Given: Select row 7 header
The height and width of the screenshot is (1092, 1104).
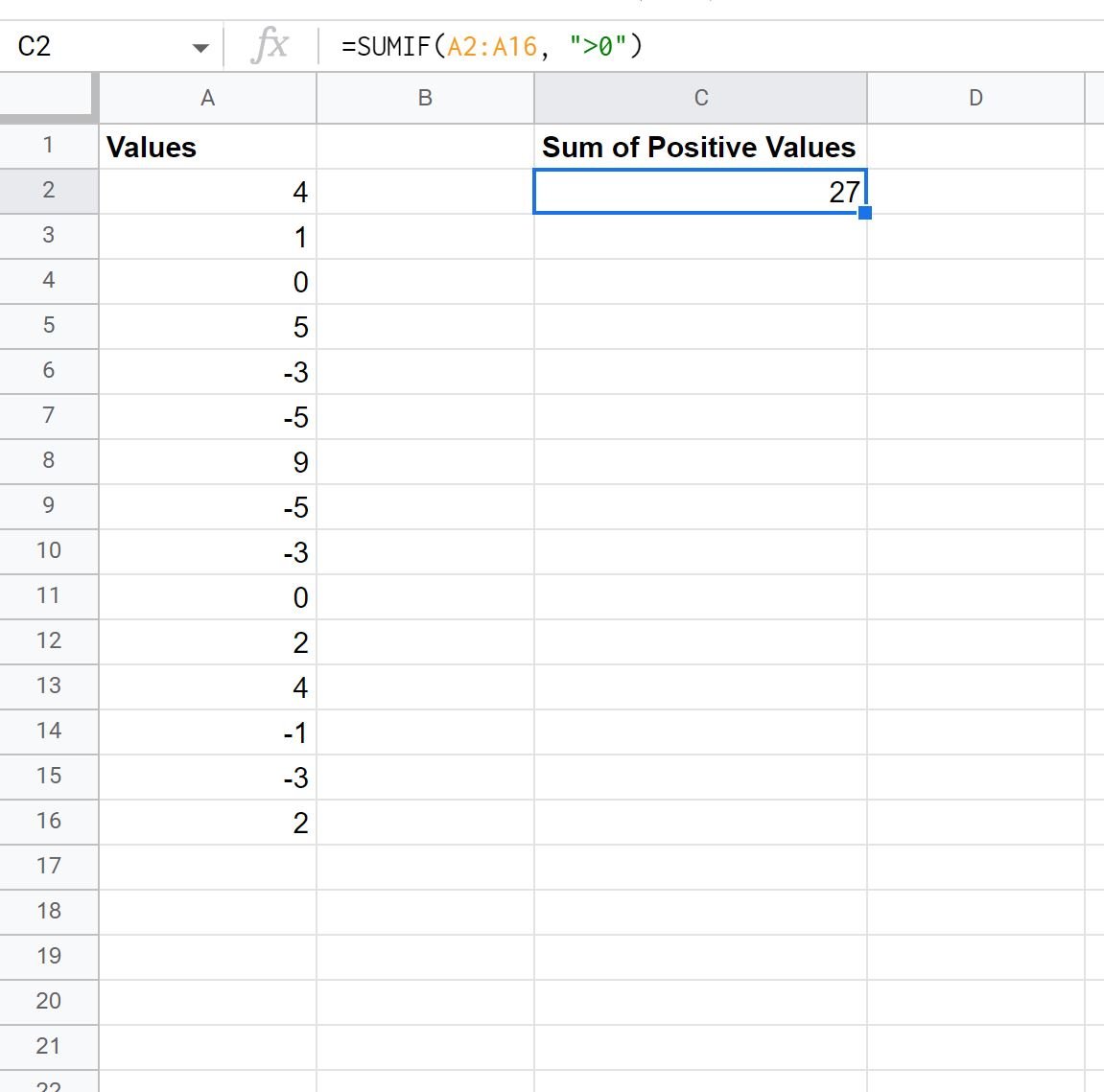Looking at the screenshot, I should (49, 416).
